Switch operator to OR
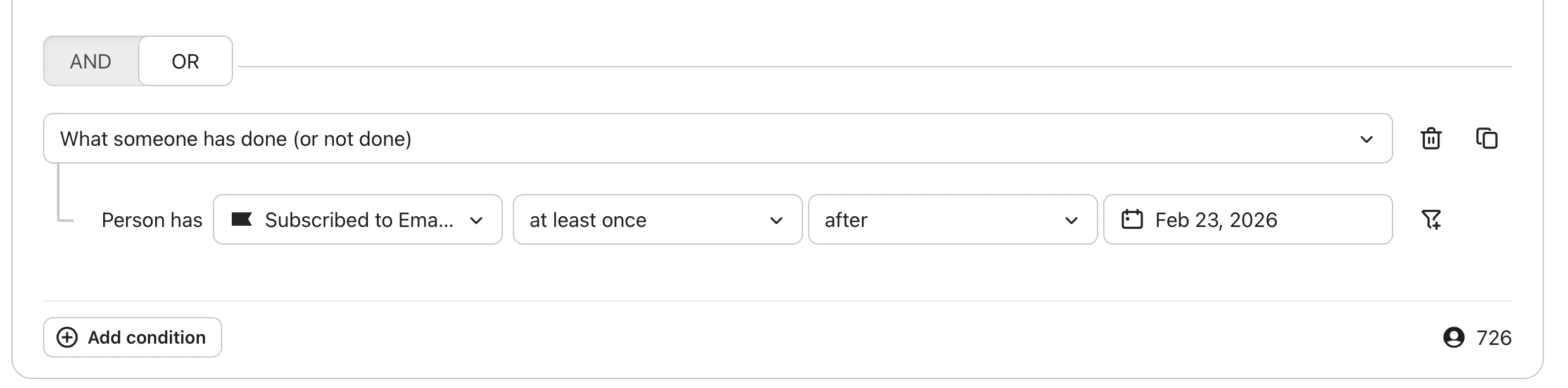 (185, 61)
